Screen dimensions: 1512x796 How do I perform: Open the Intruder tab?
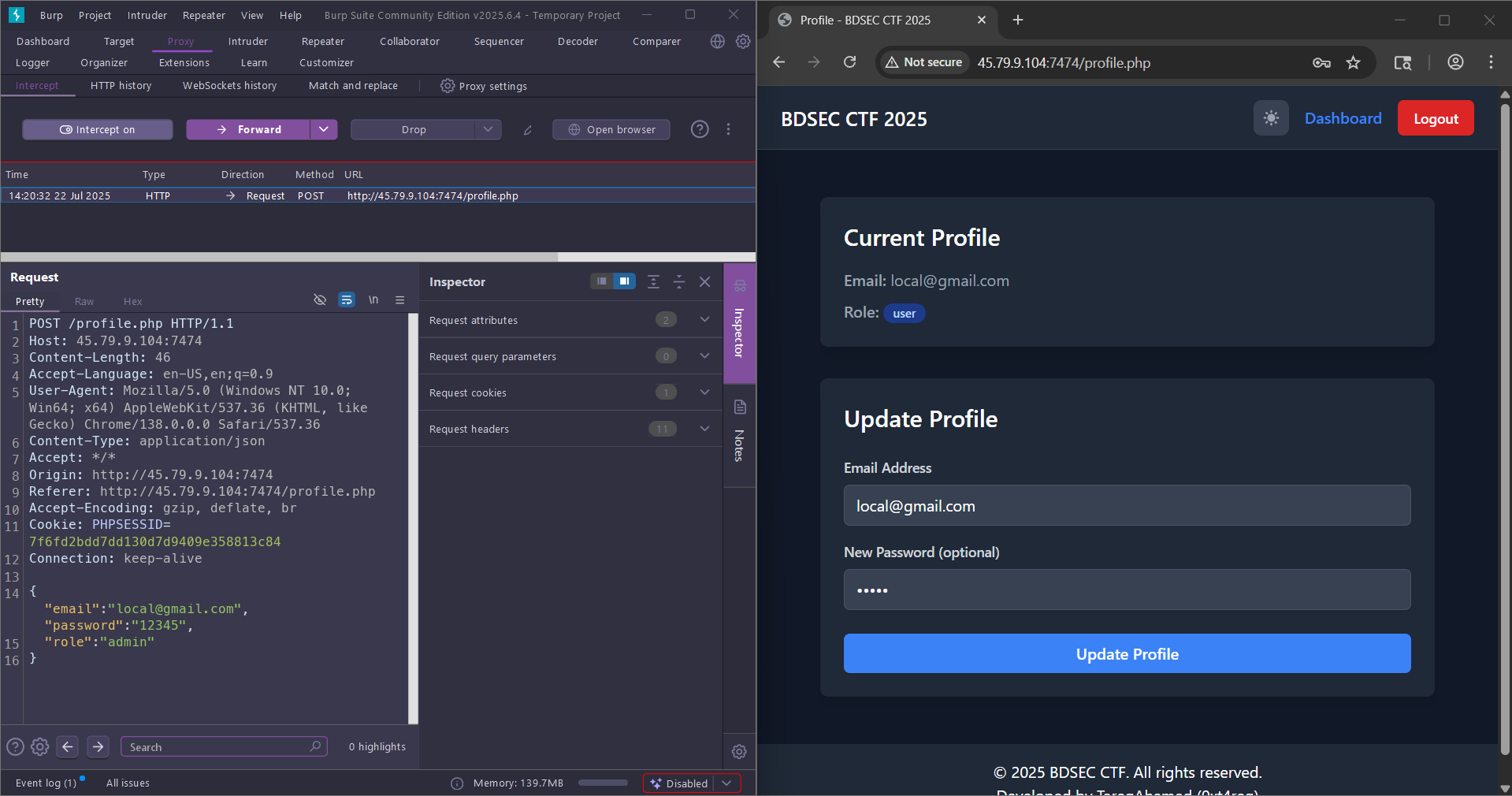tap(248, 41)
